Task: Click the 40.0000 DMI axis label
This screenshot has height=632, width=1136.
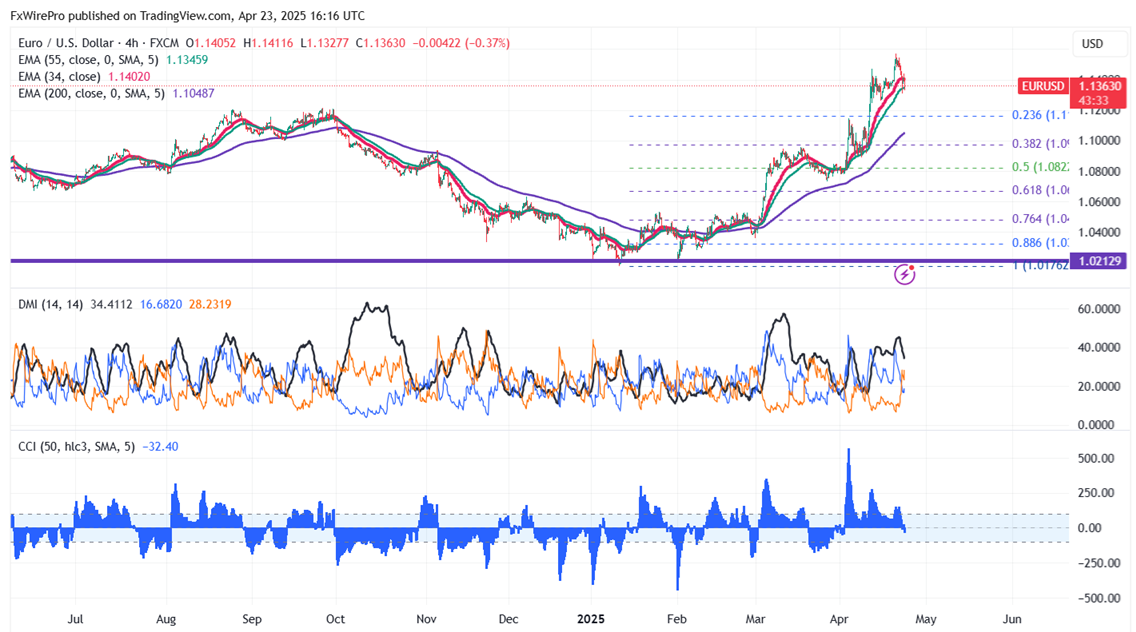Action: click(x=1099, y=348)
